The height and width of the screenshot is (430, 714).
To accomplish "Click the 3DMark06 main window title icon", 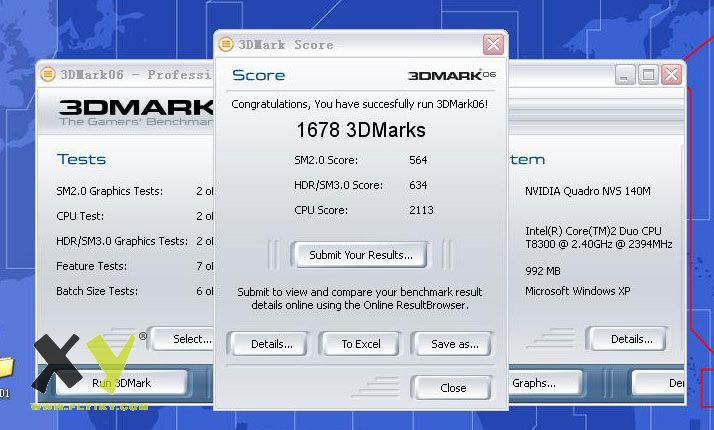I will [x=48, y=74].
